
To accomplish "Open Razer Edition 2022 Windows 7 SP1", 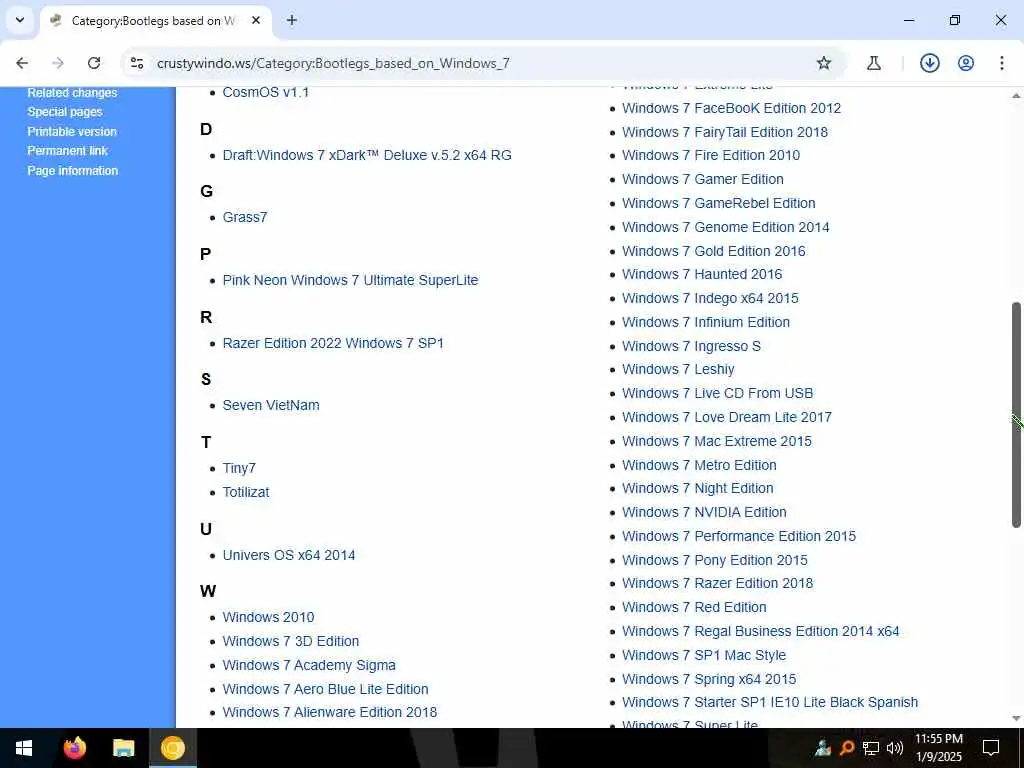I will coord(333,343).
